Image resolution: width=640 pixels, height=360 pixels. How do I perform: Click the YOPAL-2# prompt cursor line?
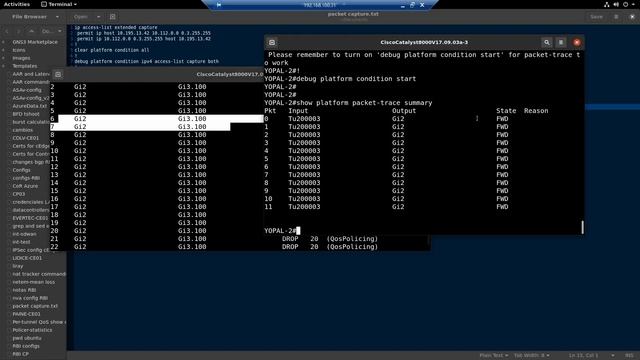[x=282, y=231]
